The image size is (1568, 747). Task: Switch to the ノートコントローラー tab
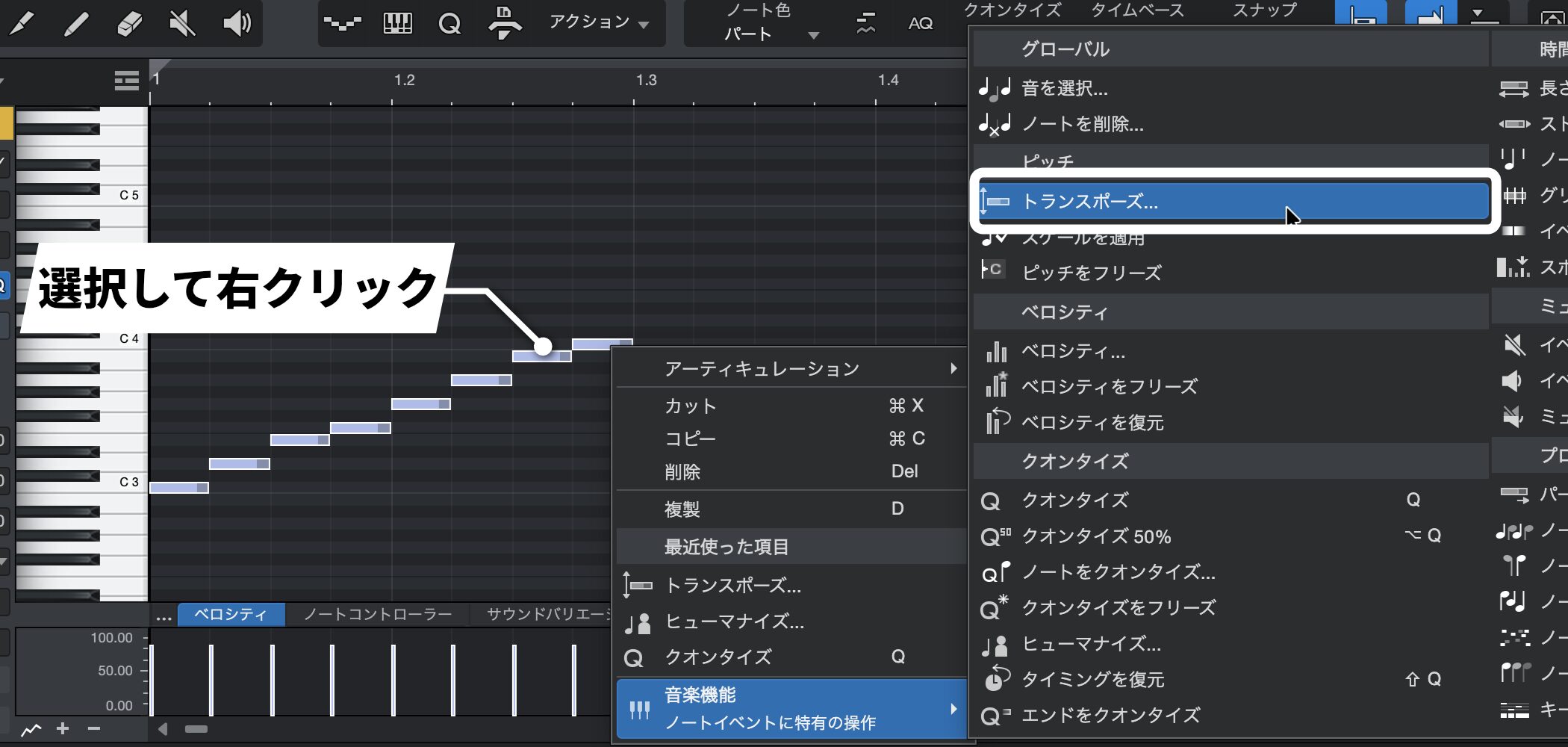coord(377,614)
